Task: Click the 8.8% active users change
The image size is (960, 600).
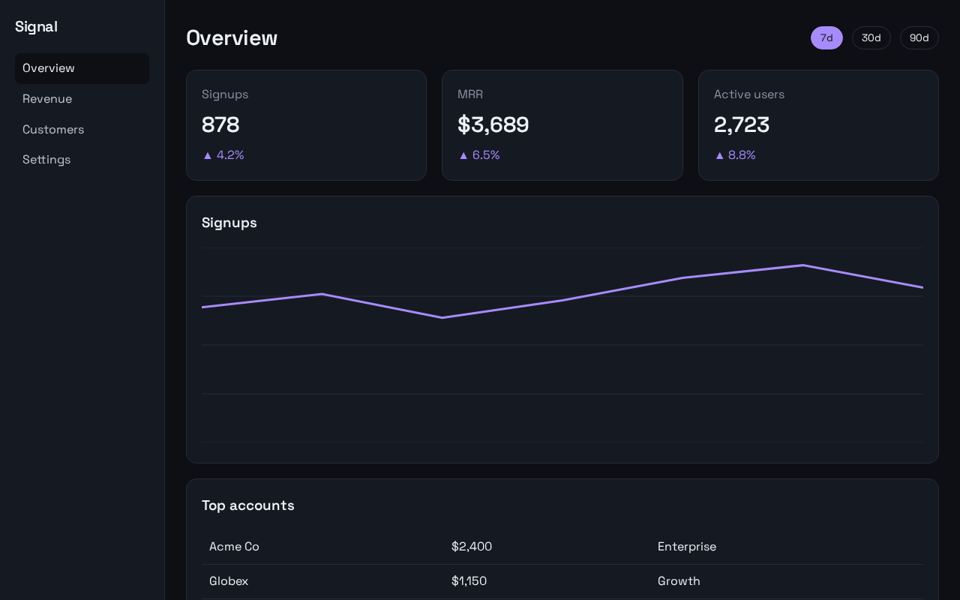Action: 735,155
